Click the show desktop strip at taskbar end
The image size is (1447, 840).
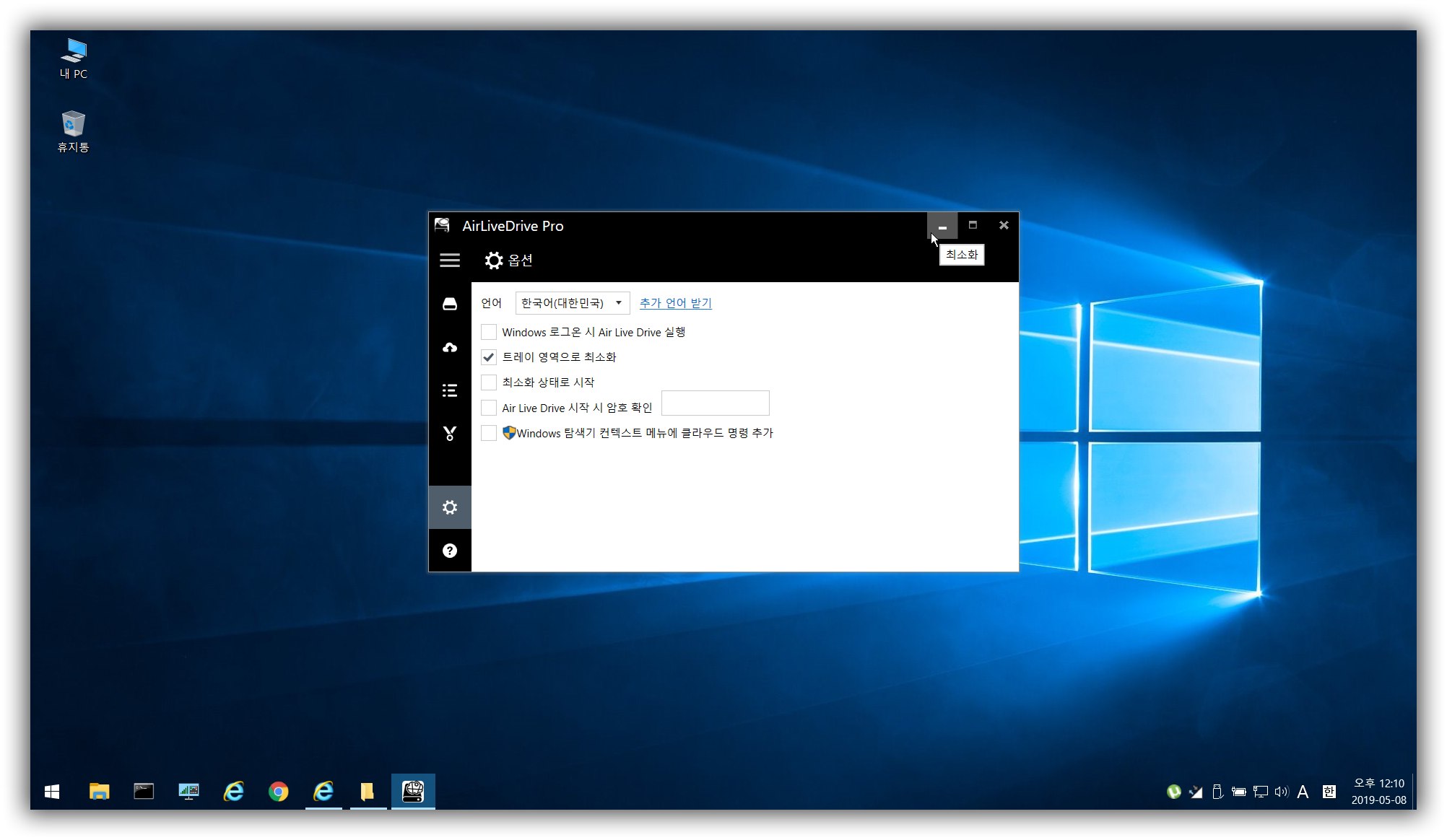pyautogui.click(x=1414, y=792)
